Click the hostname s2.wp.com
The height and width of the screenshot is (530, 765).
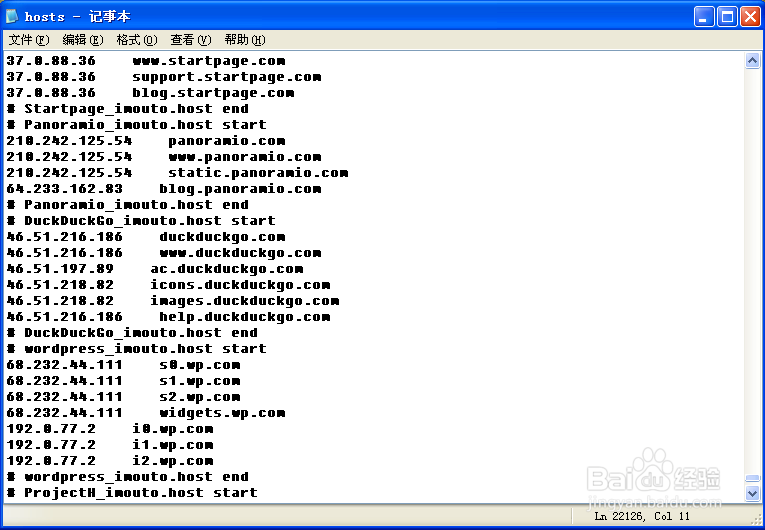point(200,397)
